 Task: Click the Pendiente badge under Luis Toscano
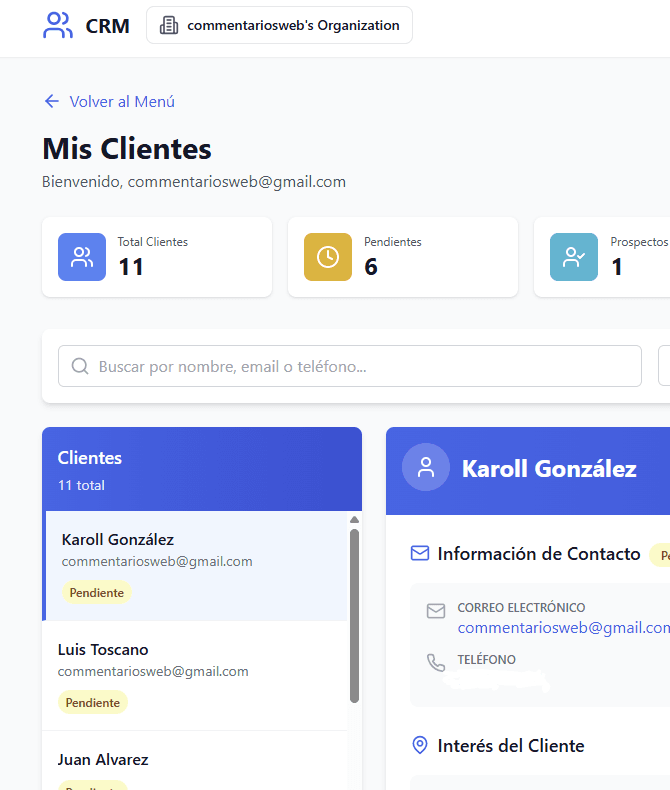pyautogui.click(x=93, y=702)
